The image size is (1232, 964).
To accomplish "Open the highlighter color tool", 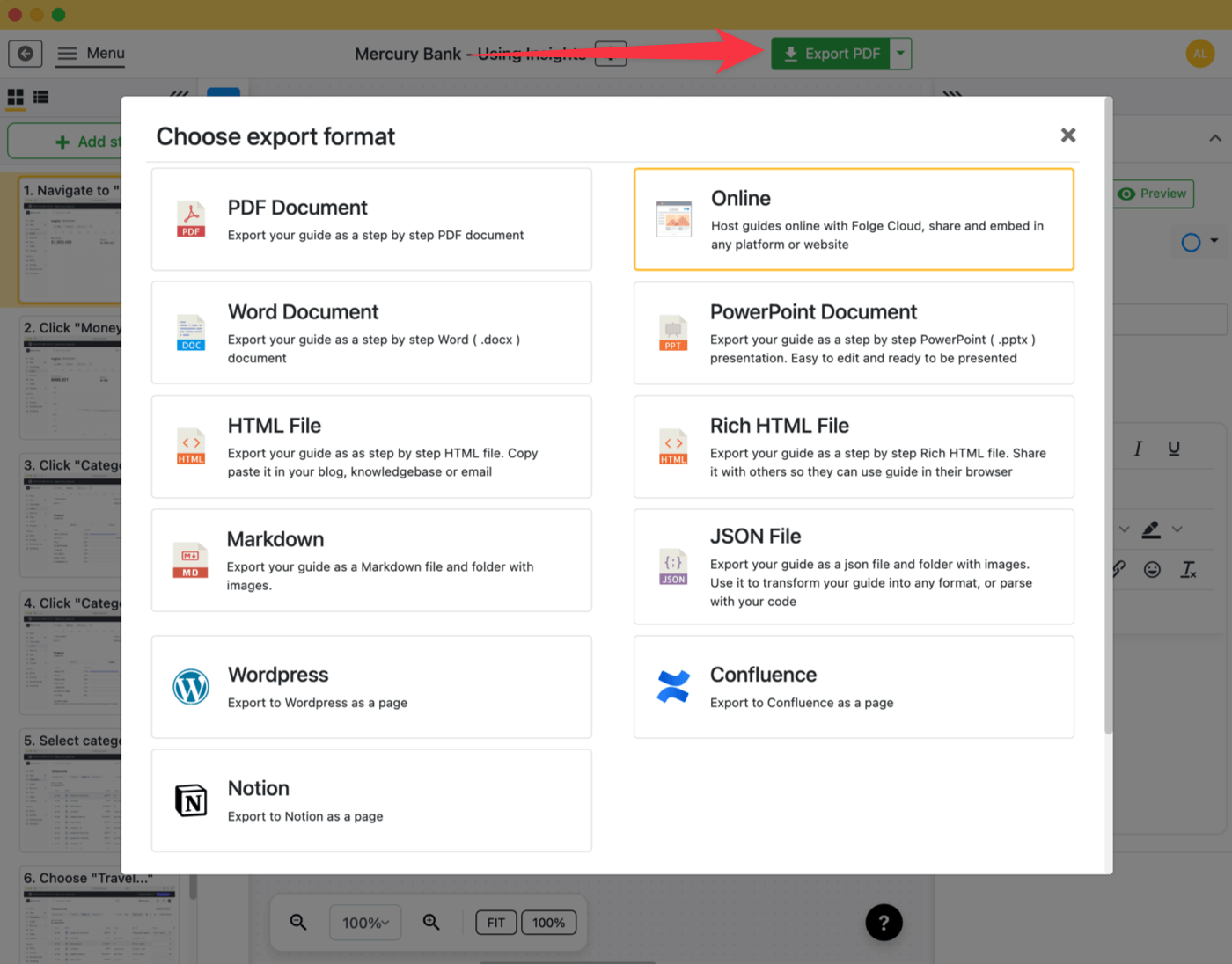I will [1151, 529].
